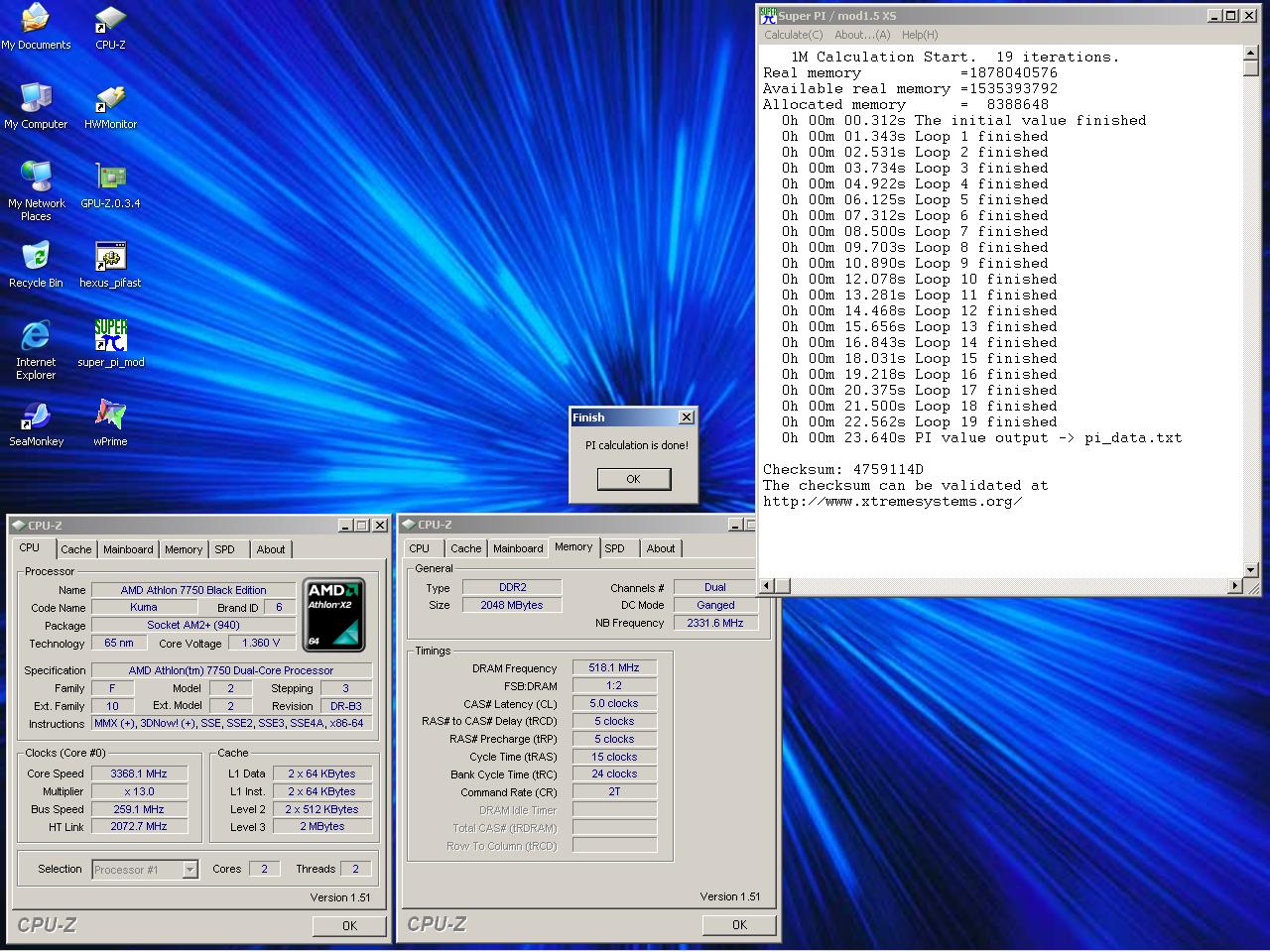The width and height of the screenshot is (1270, 952).
Task: Select About tab in the Memory CPU-Z window
Action: tap(661, 548)
